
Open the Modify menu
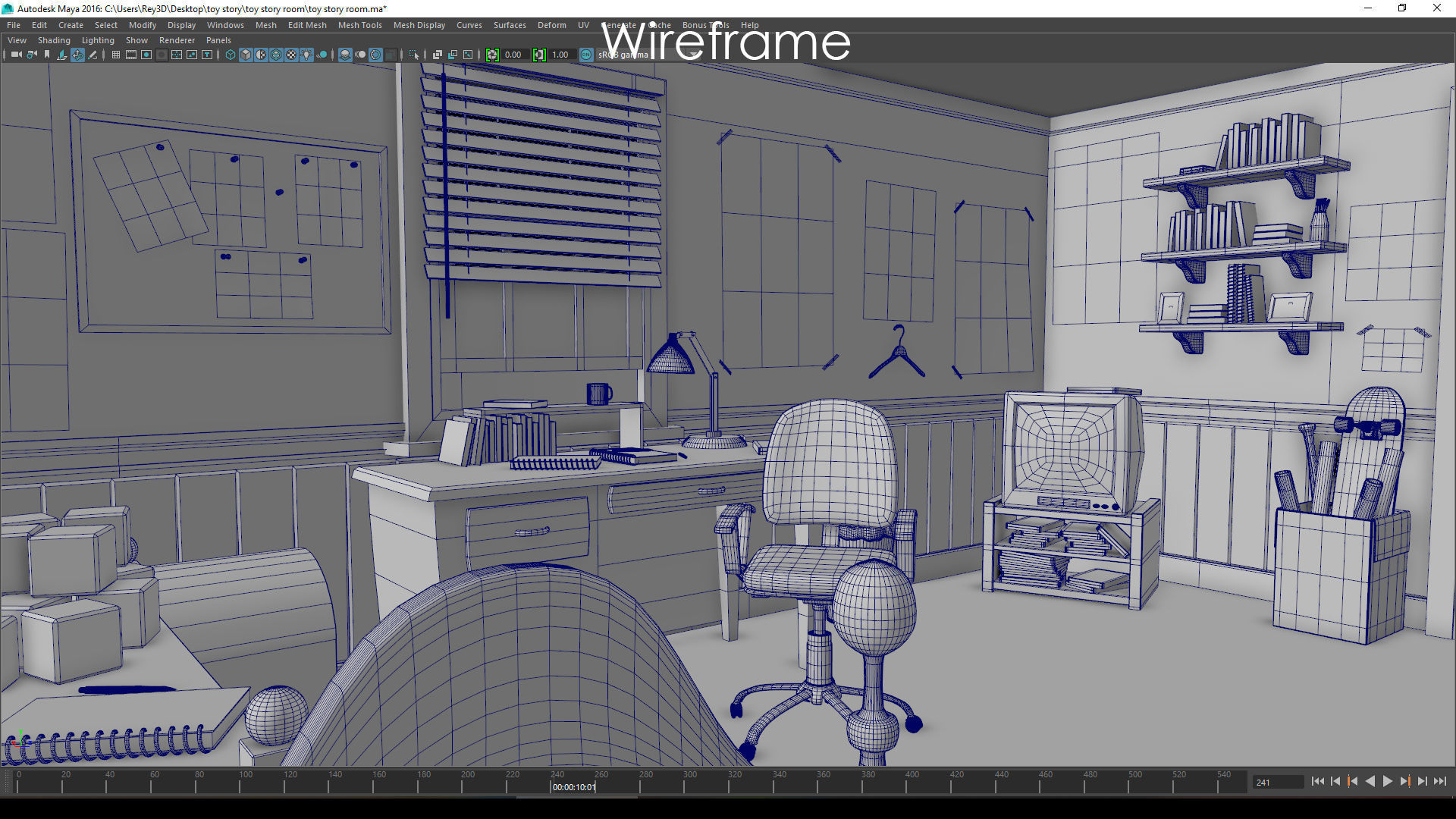143,25
